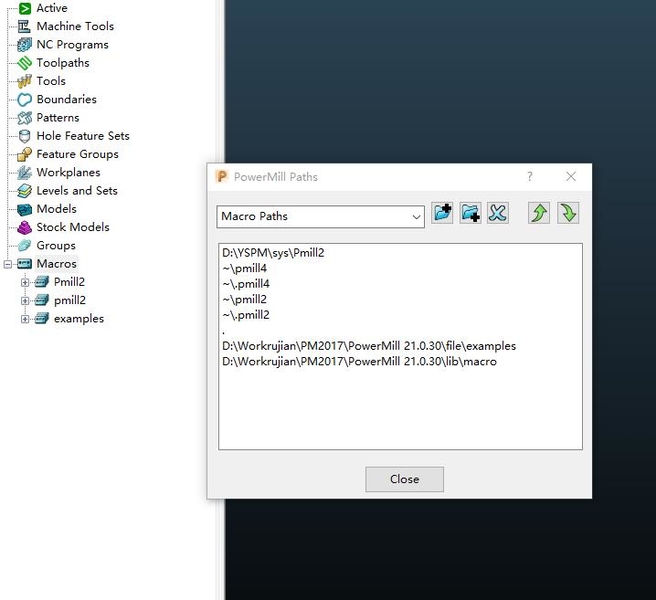Move selected path down
This screenshot has width=656, height=600.
click(x=568, y=213)
